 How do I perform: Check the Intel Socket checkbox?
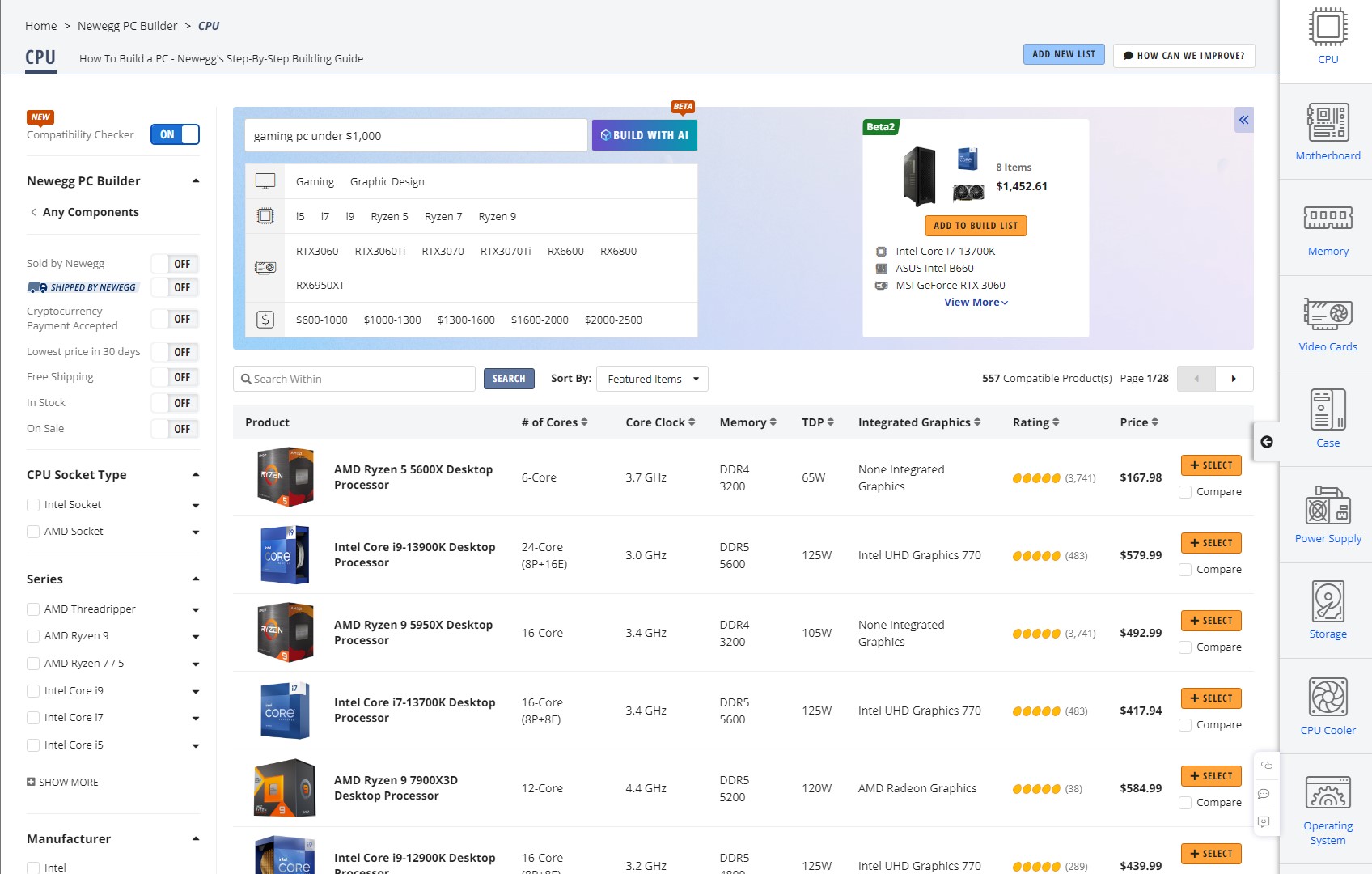pos(33,505)
